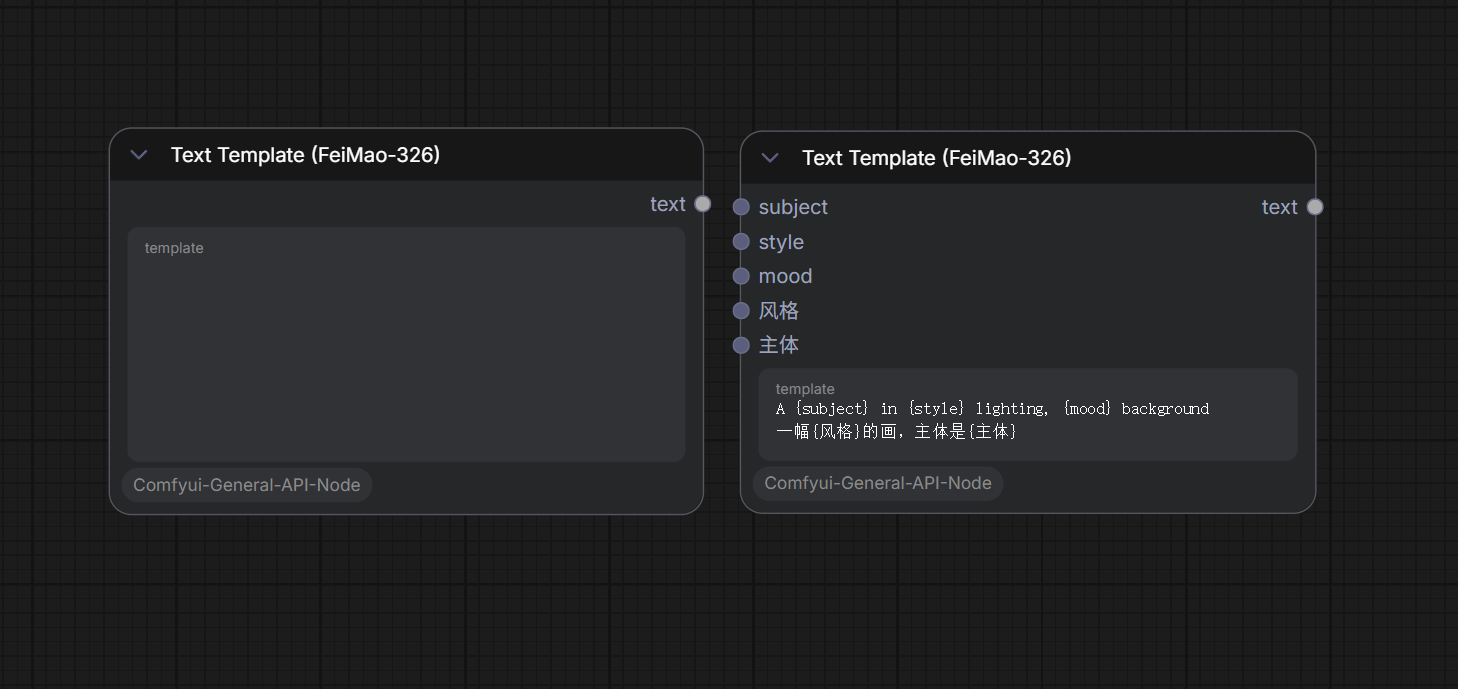
Task: Click the left node's text output socket
Action: pos(703,204)
